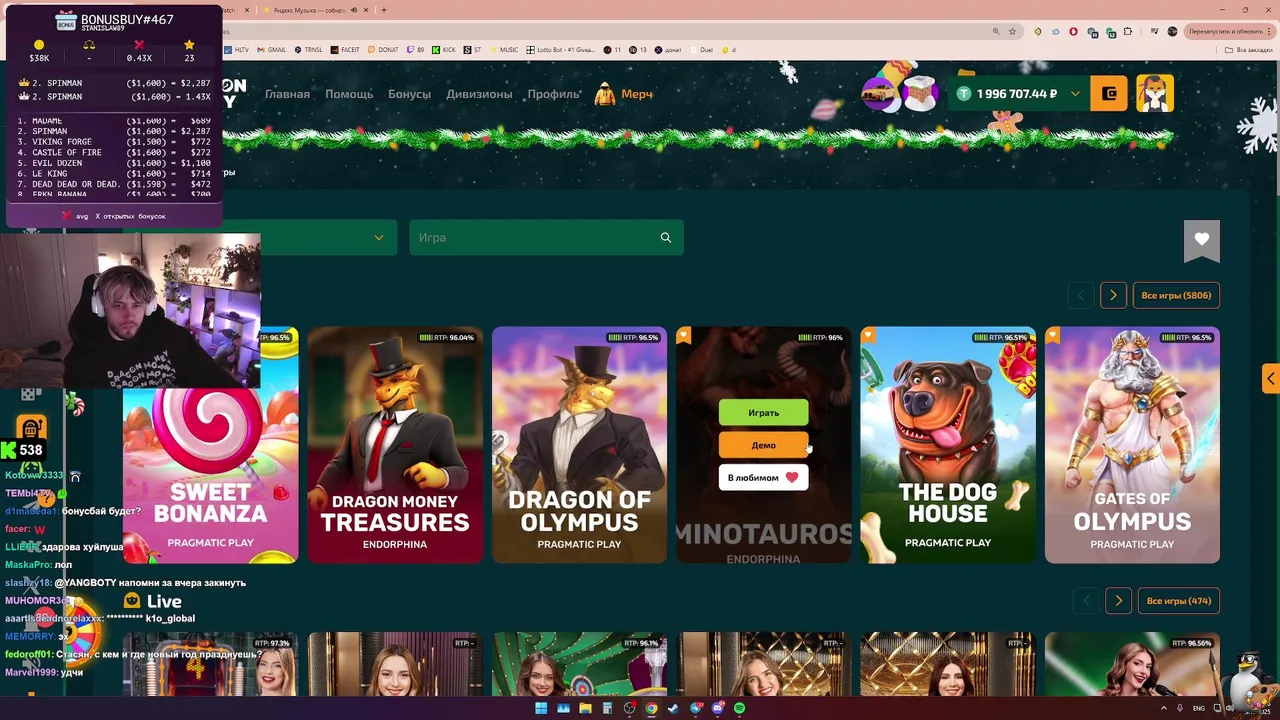1280x720 pixels.
Task: Open Все игры (5806) list
Action: [1176, 295]
